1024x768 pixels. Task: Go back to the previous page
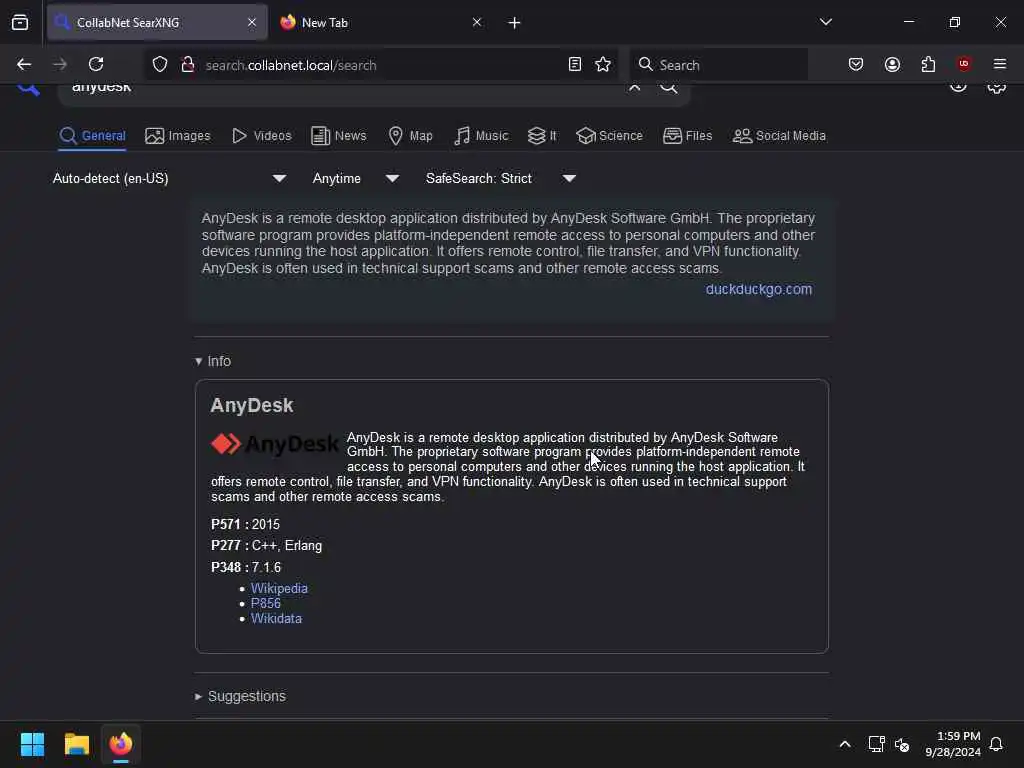point(24,64)
